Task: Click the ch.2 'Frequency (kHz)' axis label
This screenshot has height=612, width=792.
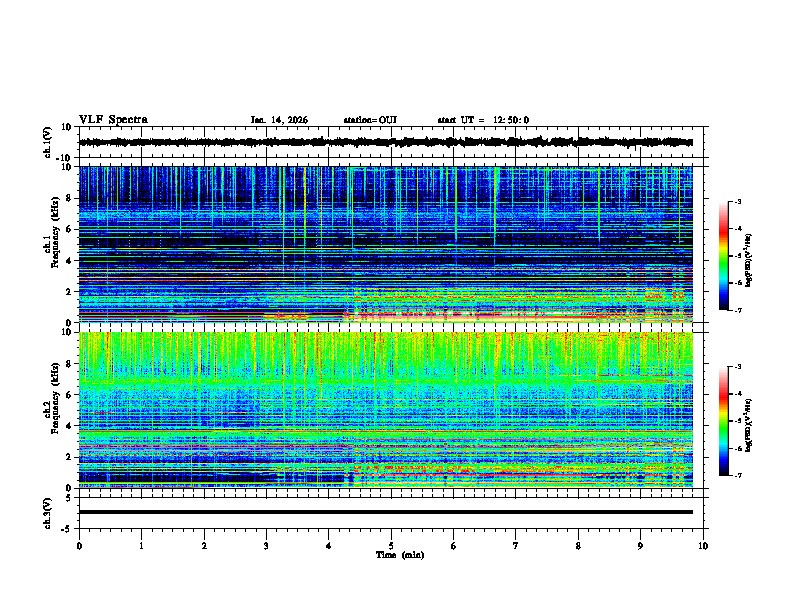Action: click(55, 398)
